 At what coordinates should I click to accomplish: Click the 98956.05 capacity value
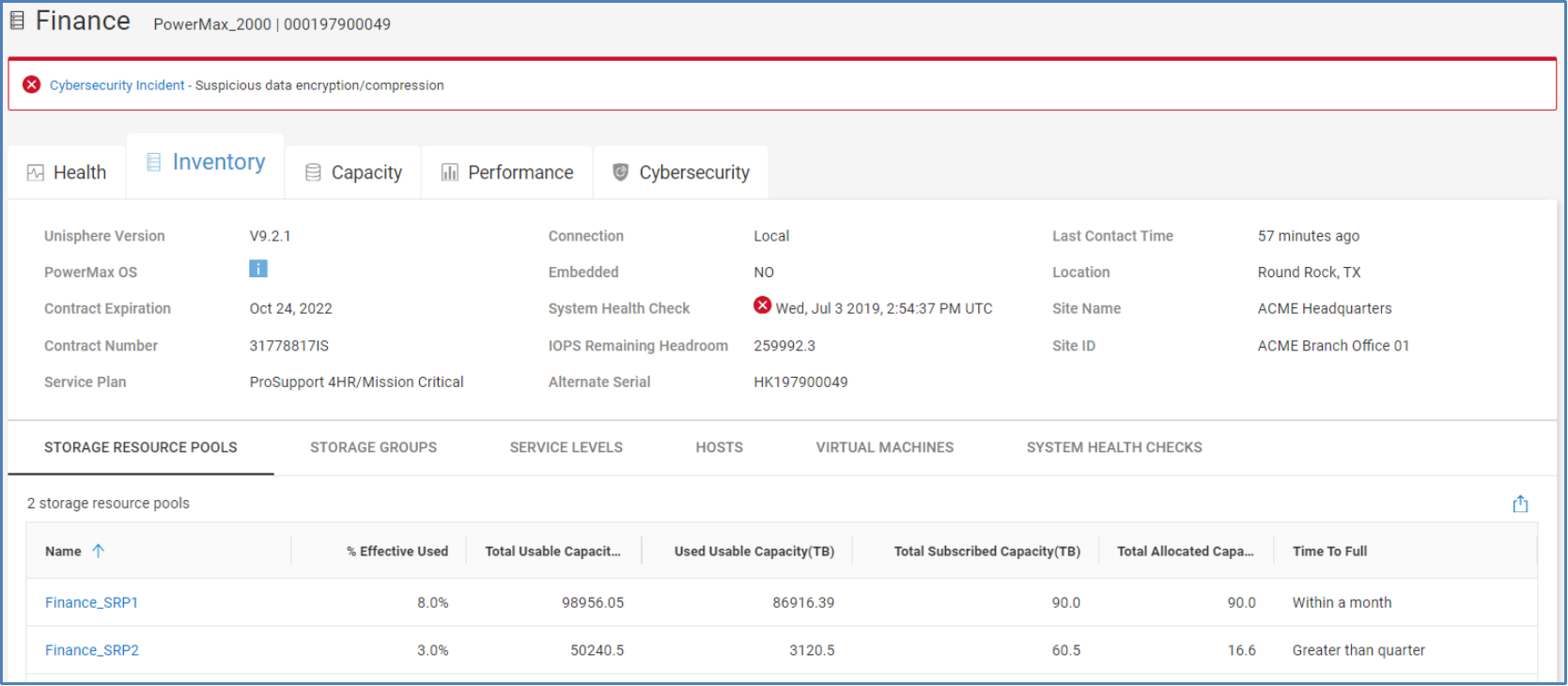593,603
